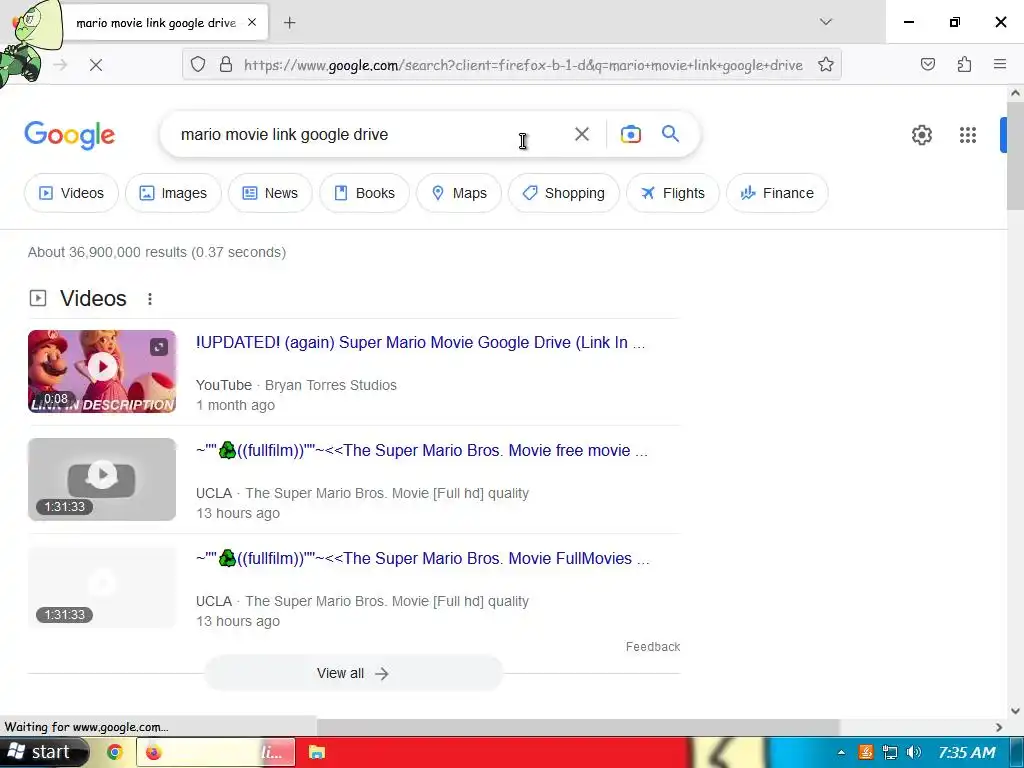Screen dimensions: 1024x768
Task: Play the gray thumbnail for free movie result
Action: (102, 479)
